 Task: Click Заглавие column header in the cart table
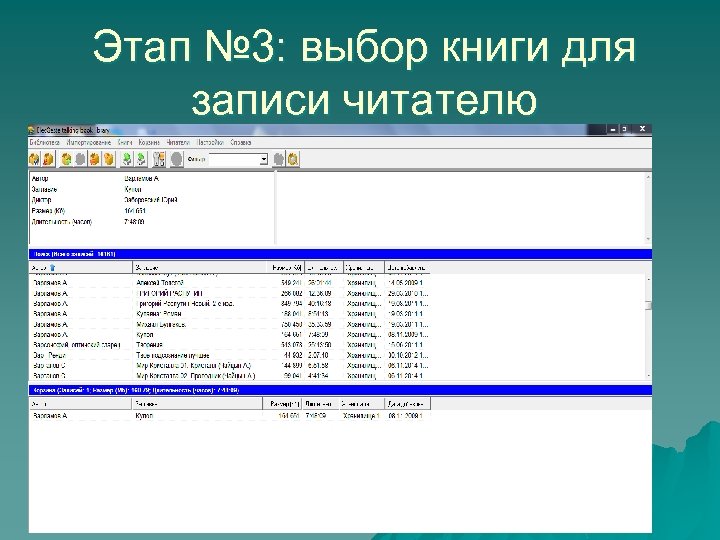pyautogui.click(x=197, y=404)
